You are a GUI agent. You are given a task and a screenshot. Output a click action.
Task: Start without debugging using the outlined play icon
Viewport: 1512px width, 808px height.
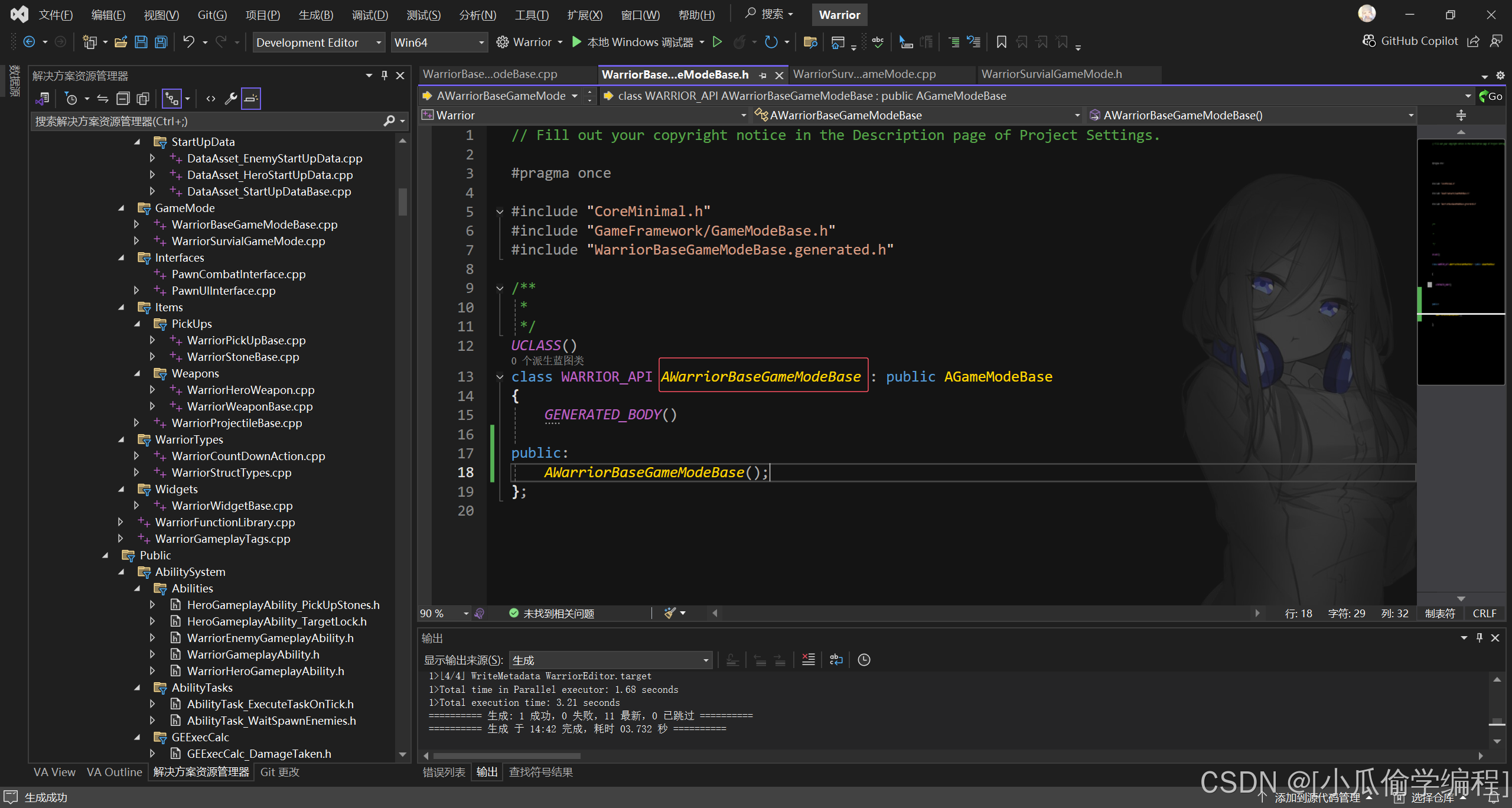(717, 42)
